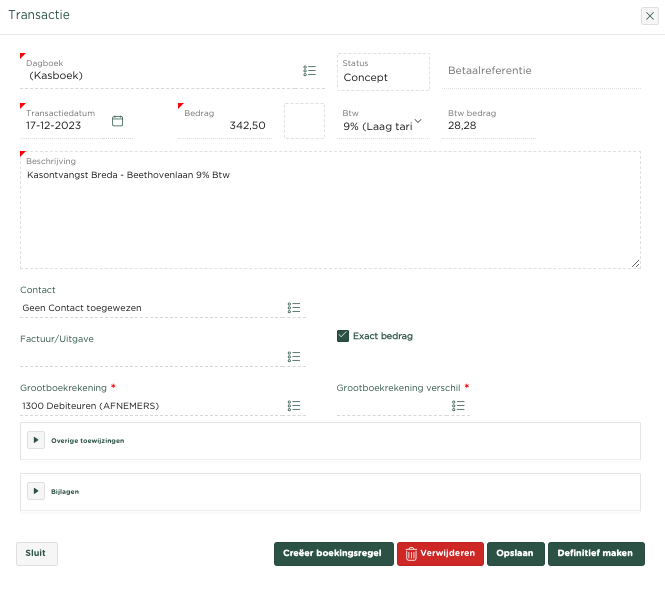Viewport: 665px width, 594px height.
Task: Open the Grootboekrekening list picker icon
Action: click(294, 406)
